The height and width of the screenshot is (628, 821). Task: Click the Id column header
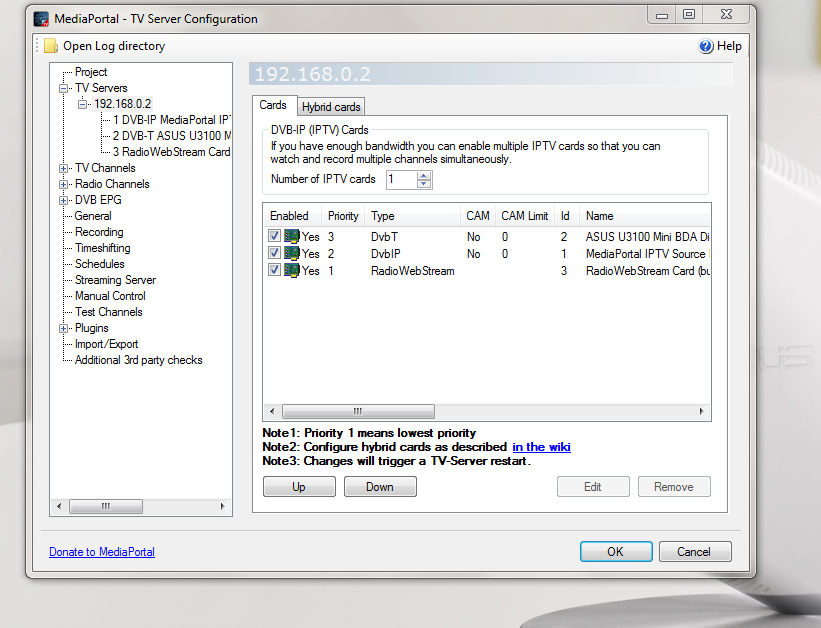567,216
